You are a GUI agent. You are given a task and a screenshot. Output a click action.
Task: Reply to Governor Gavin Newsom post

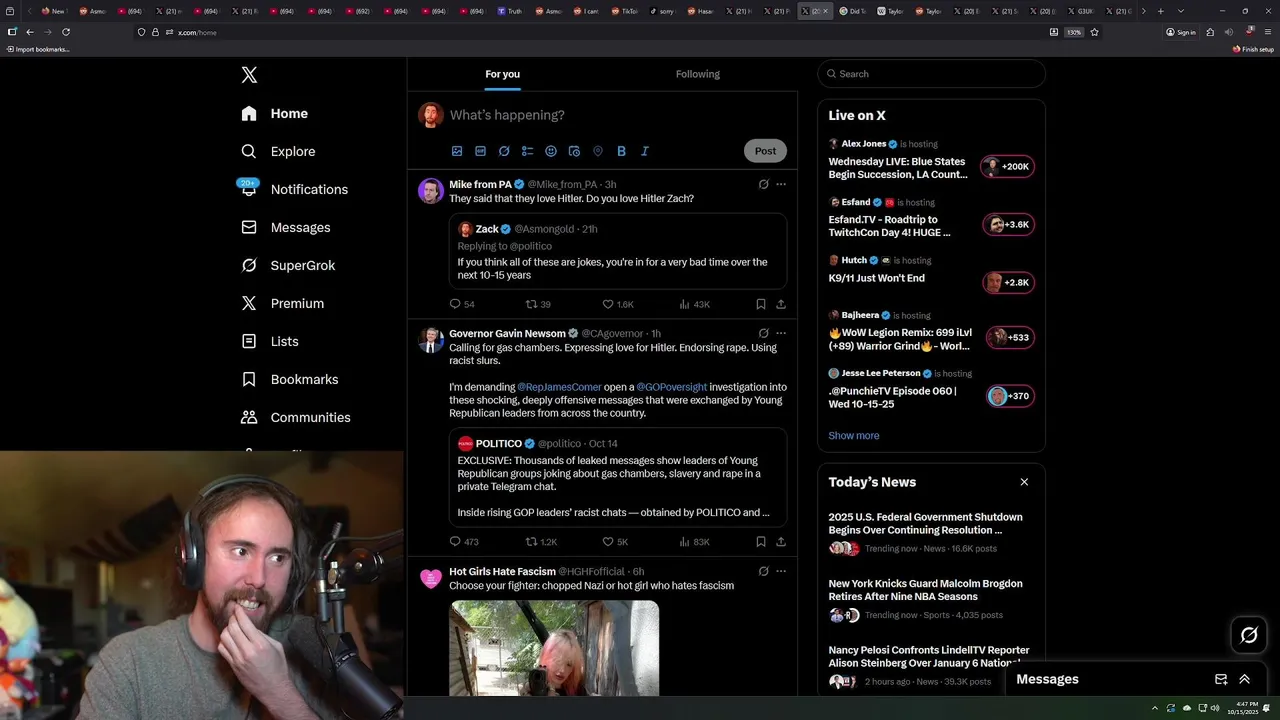(x=464, y=542)
